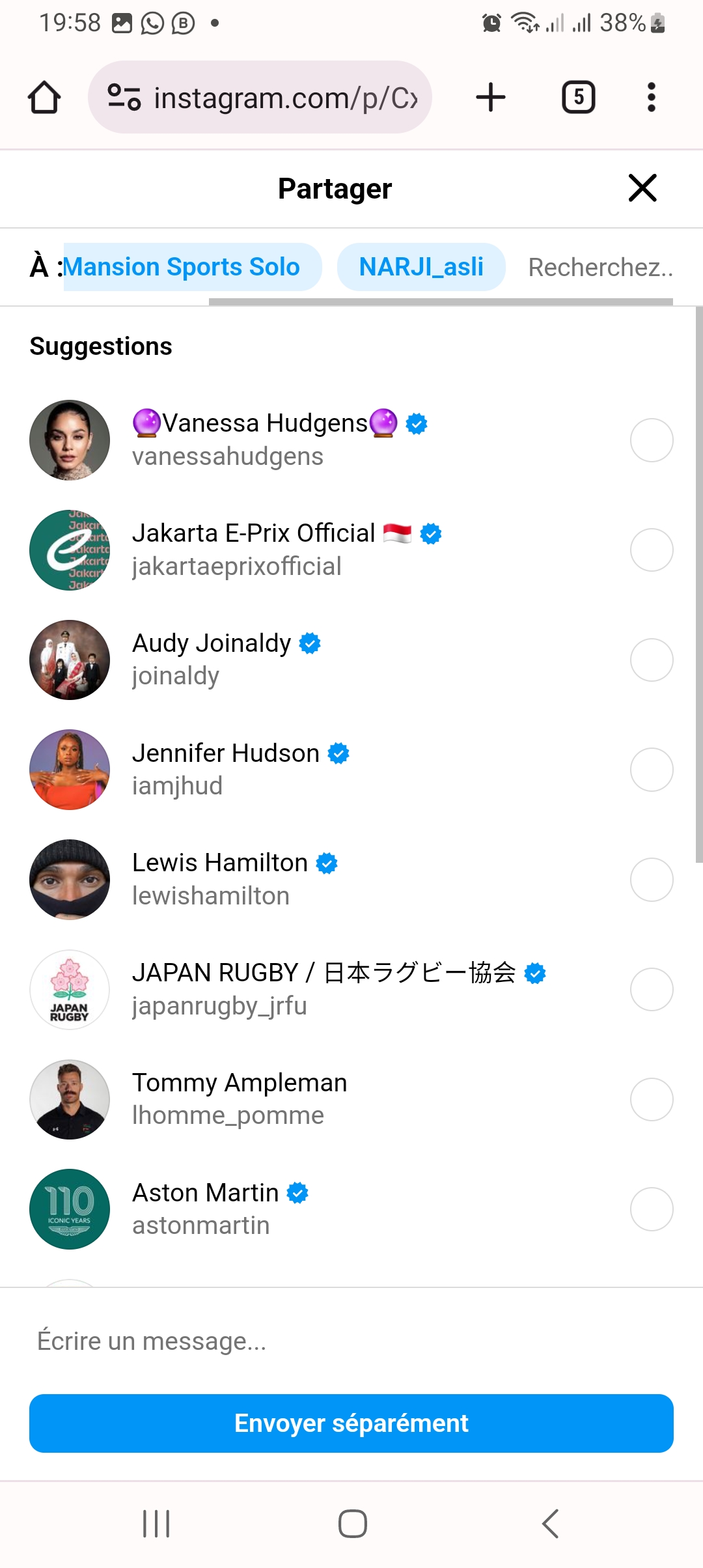This screenshot has height=1568, width=703.
Task: Tap the NARJI_asli recipient chip
Action: [x=421, y=267]
